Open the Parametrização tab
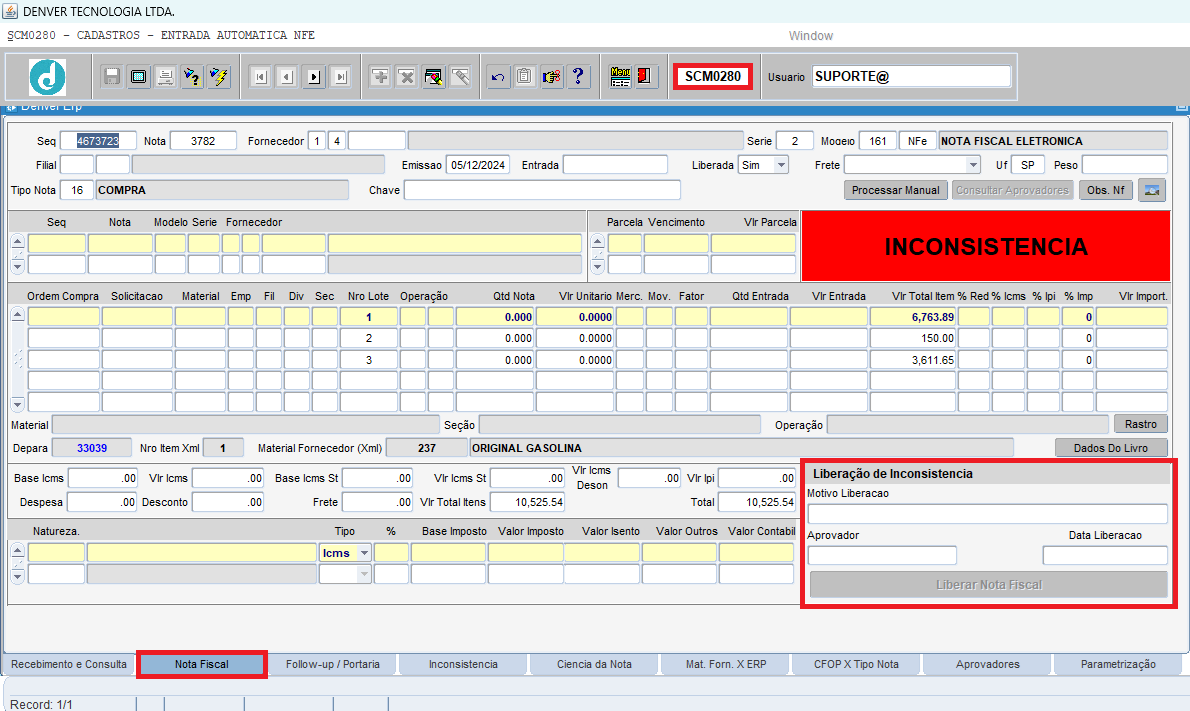Image resolution: width=1190 pixels, height=711 pixels. (1118, 665)
